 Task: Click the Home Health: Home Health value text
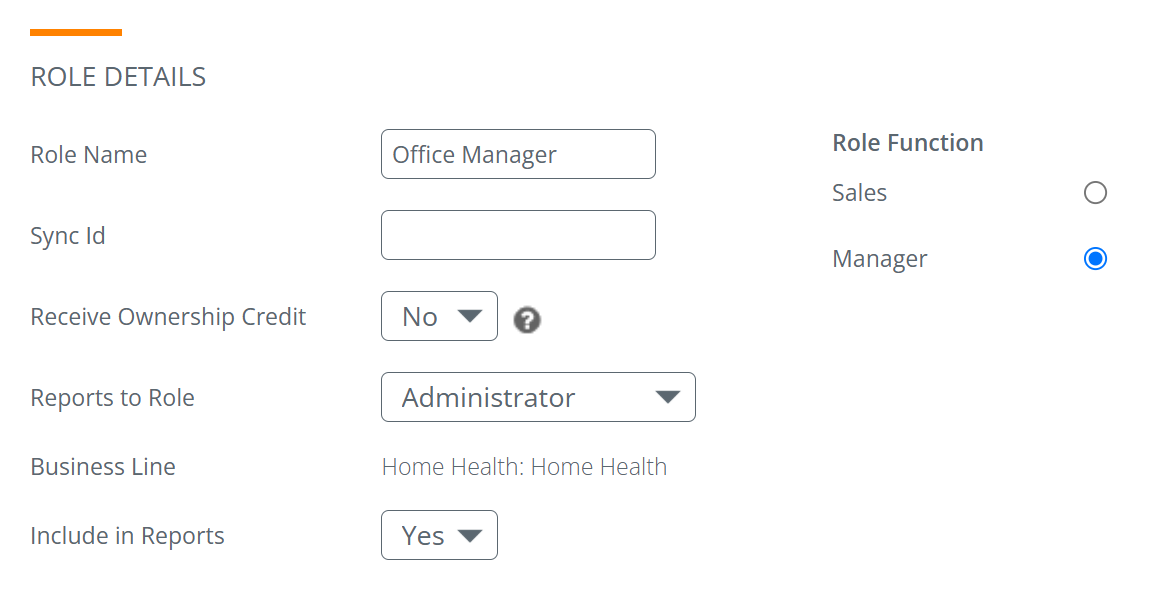(524, 467)
